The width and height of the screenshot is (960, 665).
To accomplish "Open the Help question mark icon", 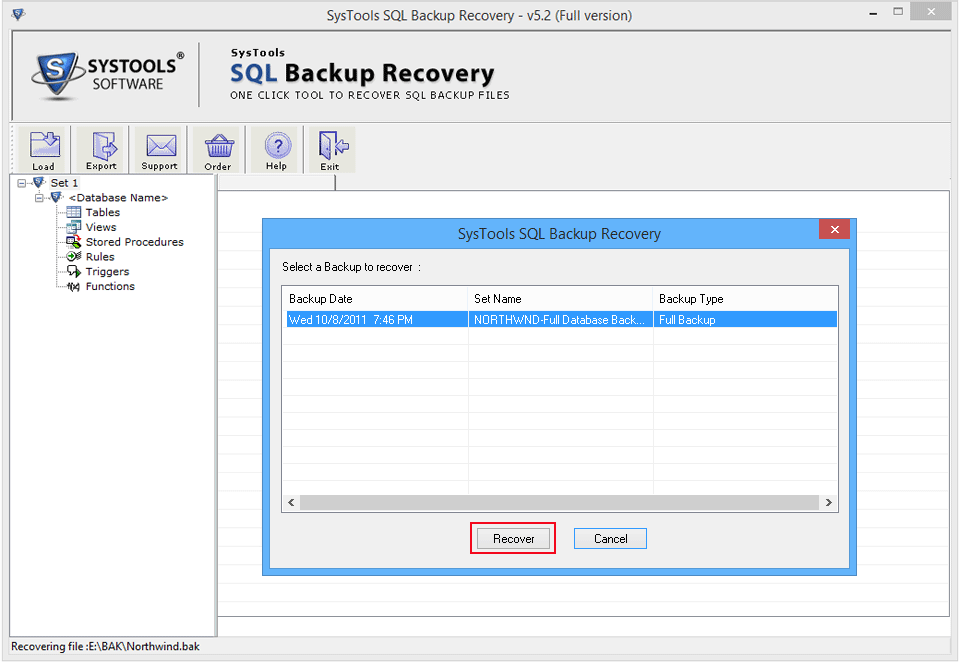I will [x=277, y=149].
